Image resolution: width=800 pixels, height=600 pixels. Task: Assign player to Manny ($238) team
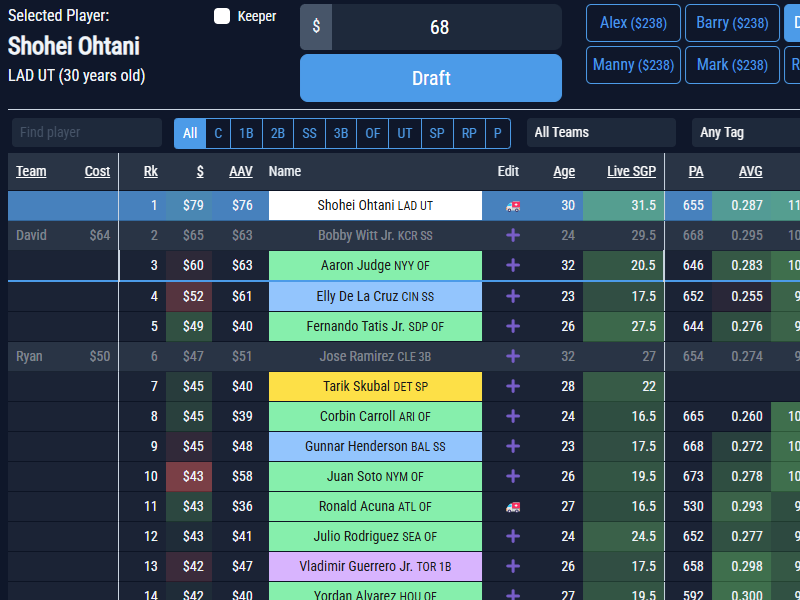(x=633, y=65)
